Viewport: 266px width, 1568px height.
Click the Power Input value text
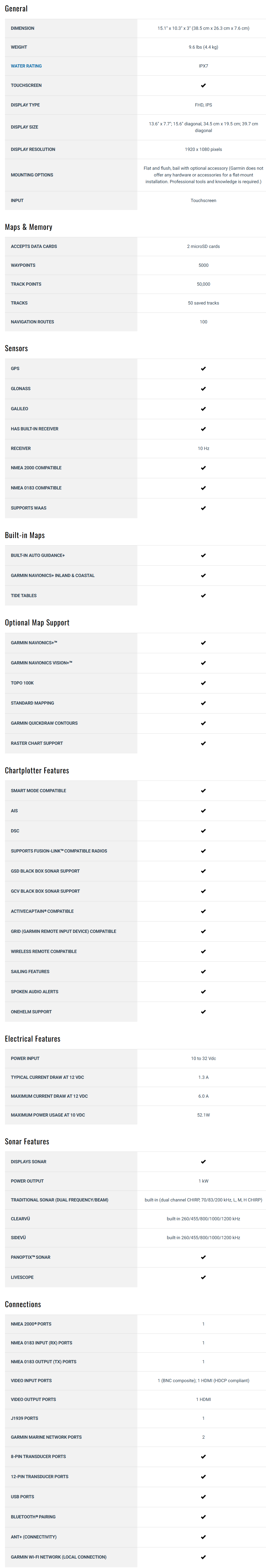[203, 1058]
